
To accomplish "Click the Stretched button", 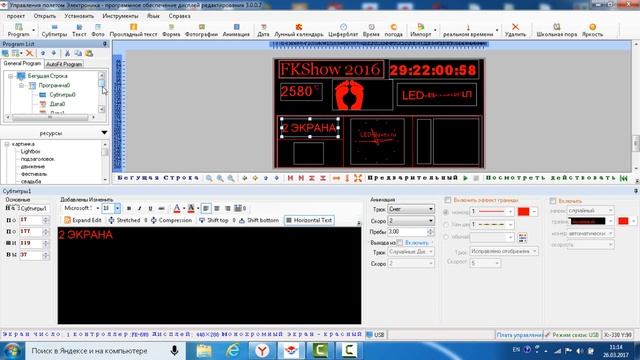I will [x=124, y=220].
